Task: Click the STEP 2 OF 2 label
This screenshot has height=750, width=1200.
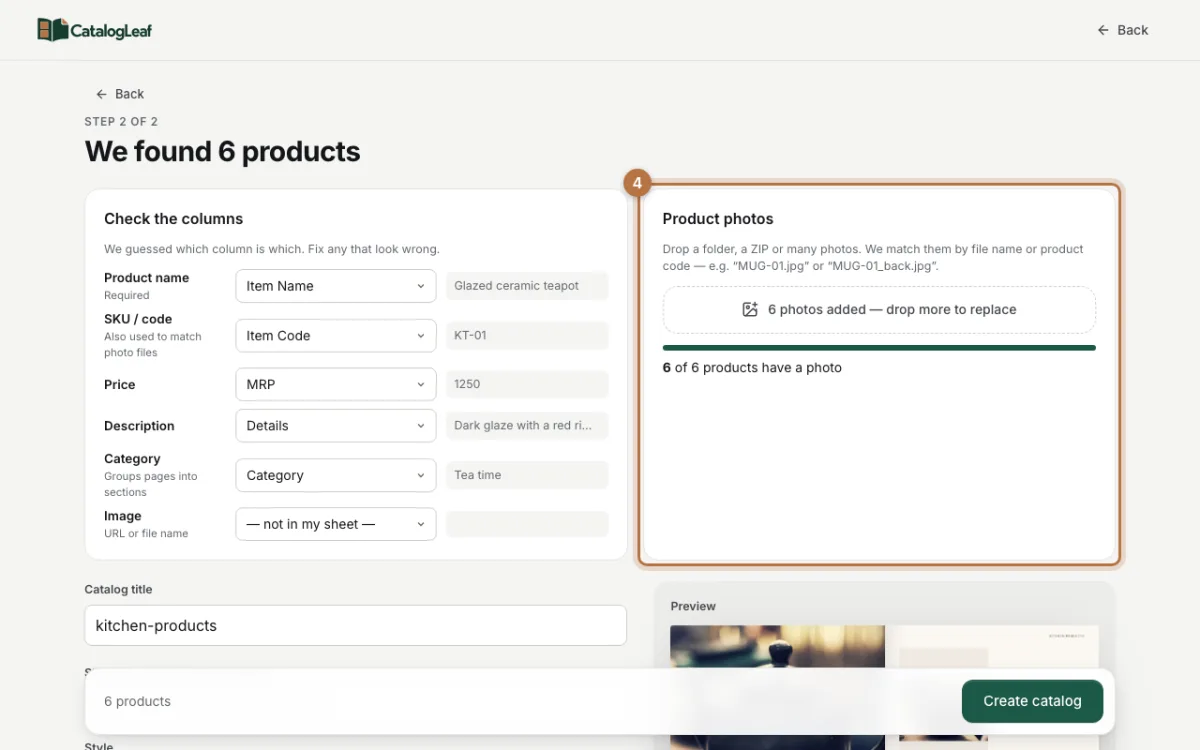Action: pyautogui.click(x=121, y=122)
